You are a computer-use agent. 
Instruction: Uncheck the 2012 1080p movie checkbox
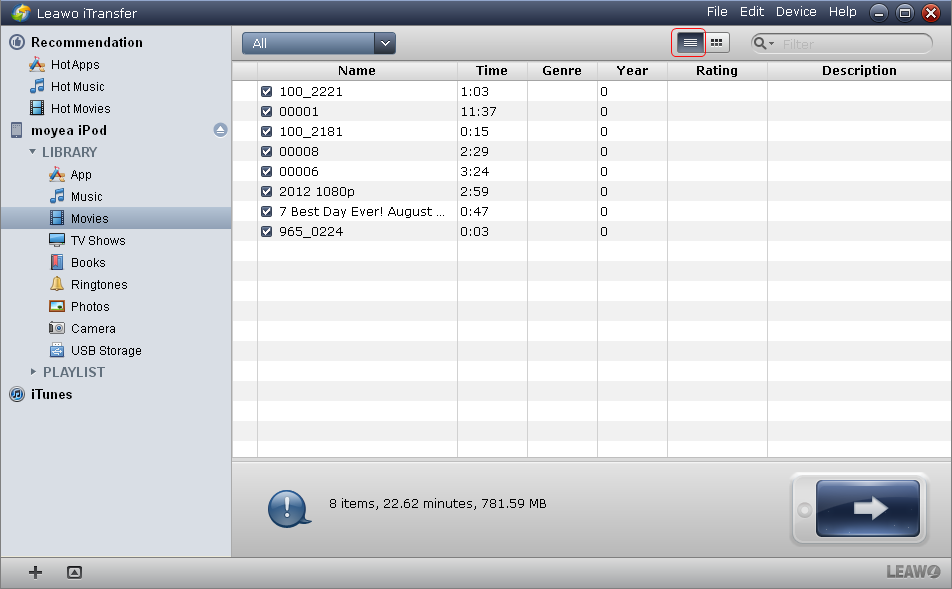point(267,191)
